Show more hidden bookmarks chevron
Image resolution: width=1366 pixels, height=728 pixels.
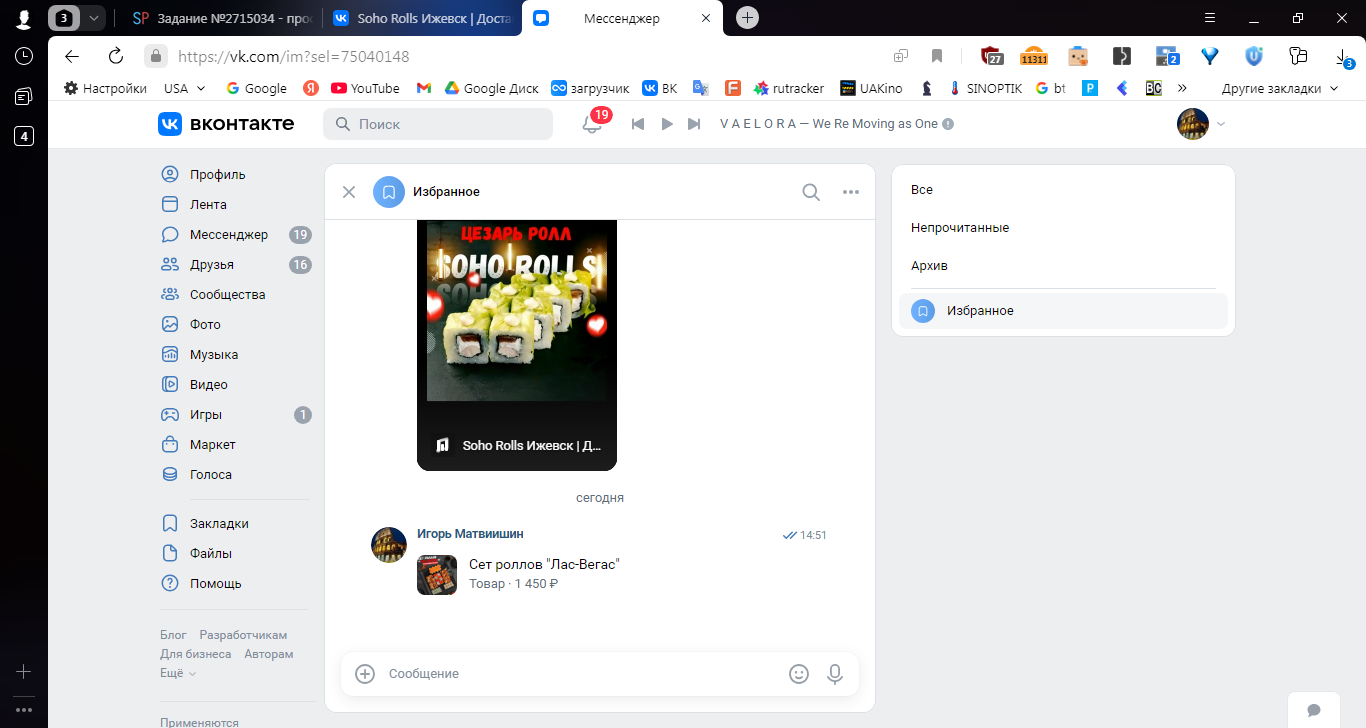click(1183, 88)
